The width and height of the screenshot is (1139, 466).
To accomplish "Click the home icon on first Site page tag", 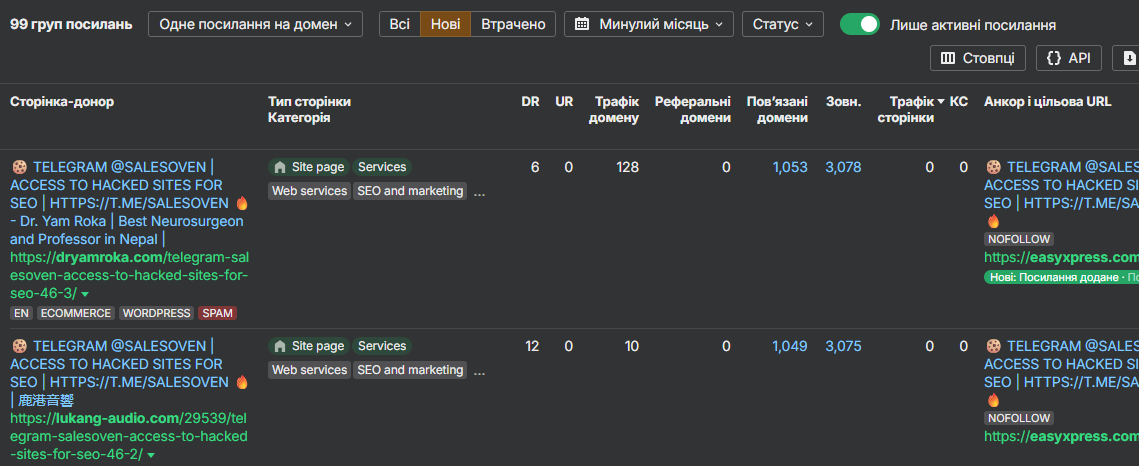I will [280, 167].
